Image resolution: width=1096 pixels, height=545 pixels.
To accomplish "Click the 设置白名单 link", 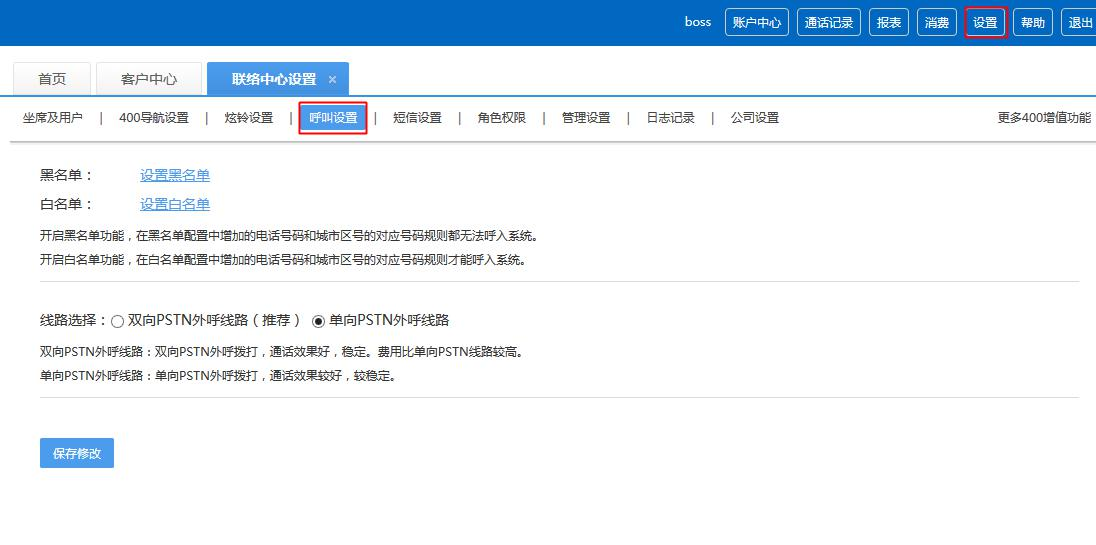I will 175,205.
